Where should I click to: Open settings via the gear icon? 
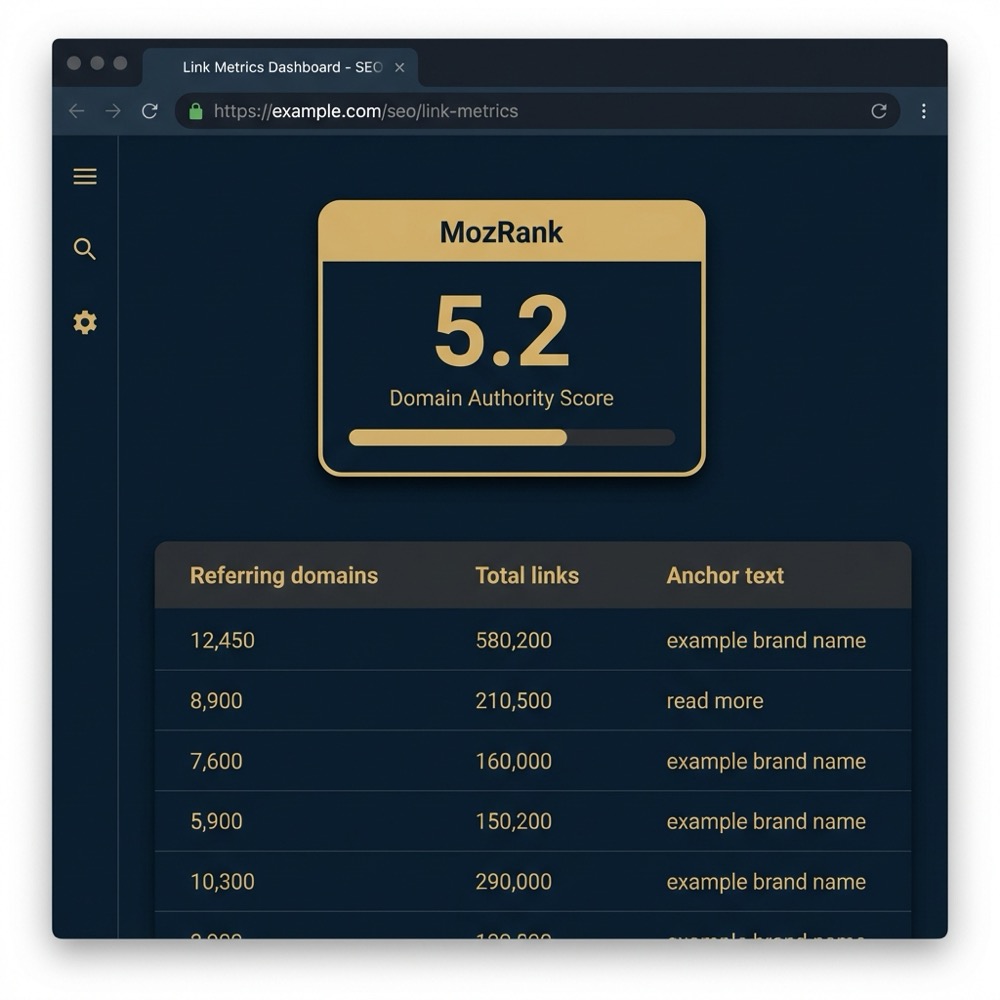(85, 322)
